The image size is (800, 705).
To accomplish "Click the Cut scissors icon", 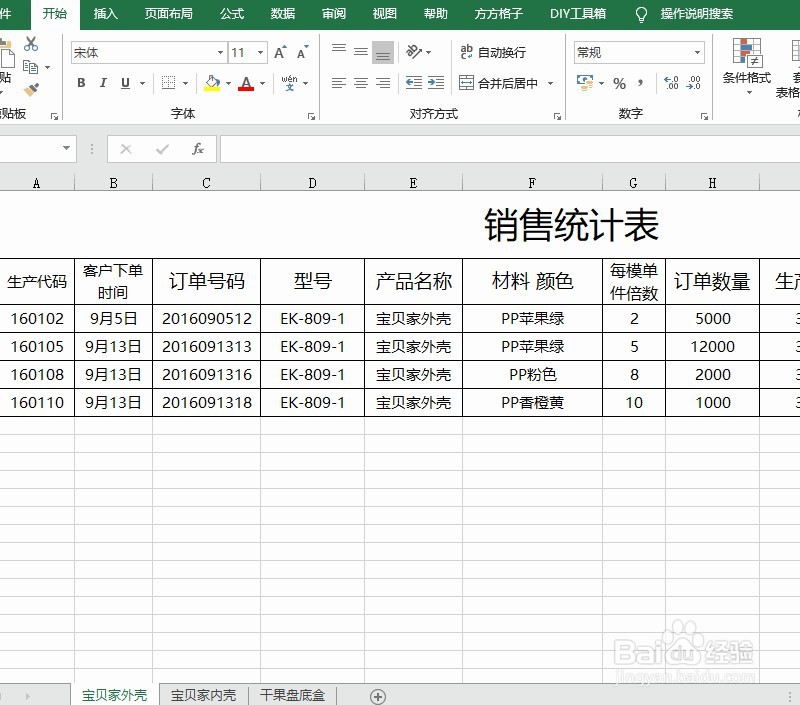I will [x=30, y=43].
